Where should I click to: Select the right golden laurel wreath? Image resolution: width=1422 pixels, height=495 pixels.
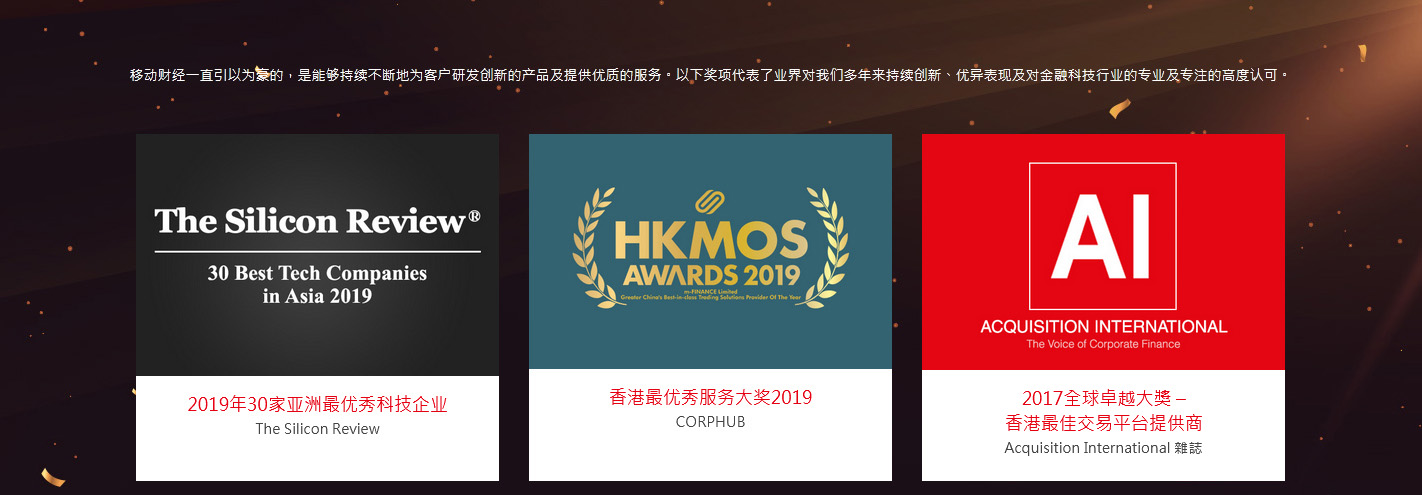tap(820, 248)
